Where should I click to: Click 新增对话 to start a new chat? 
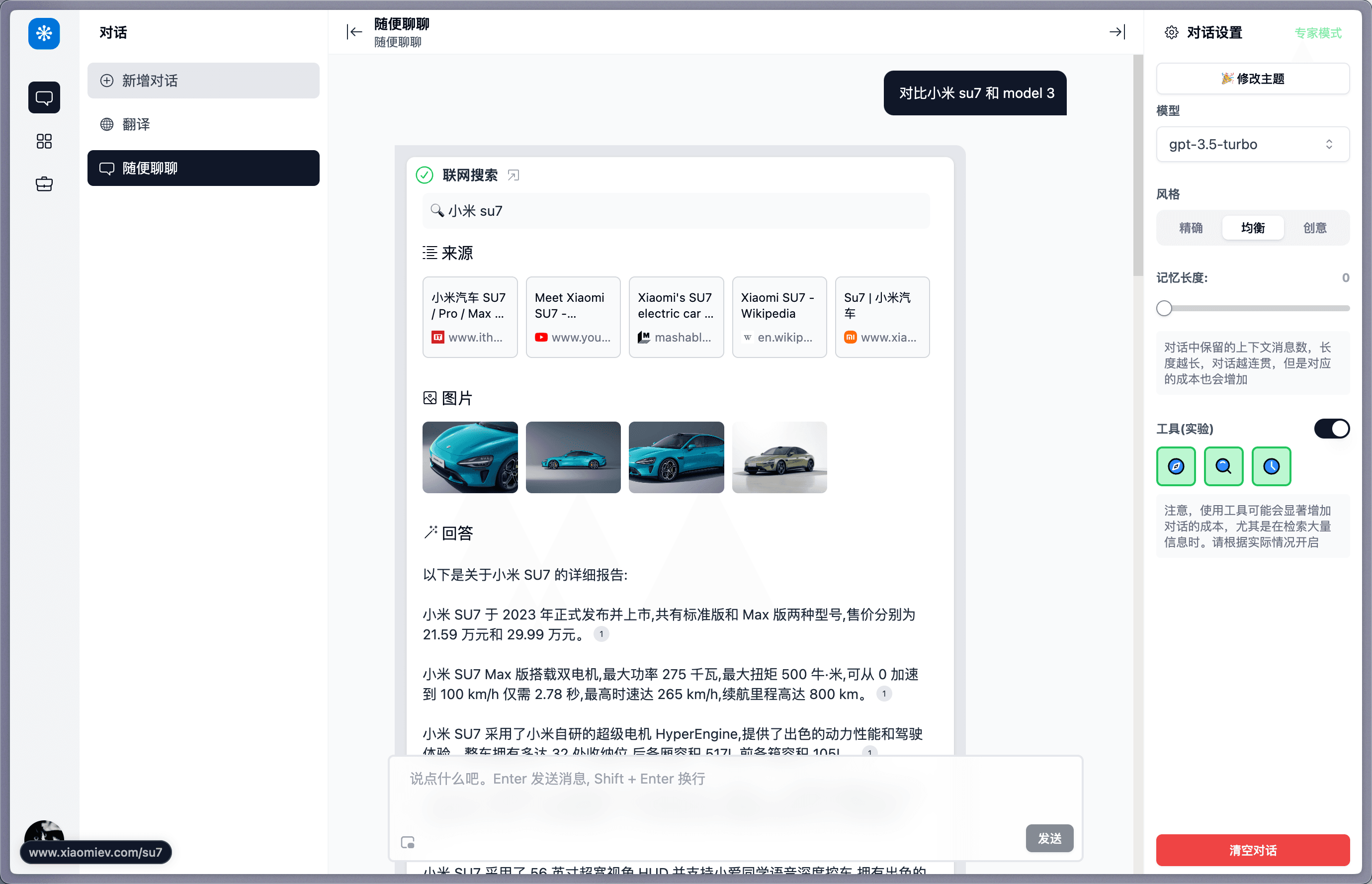(203, 81)
